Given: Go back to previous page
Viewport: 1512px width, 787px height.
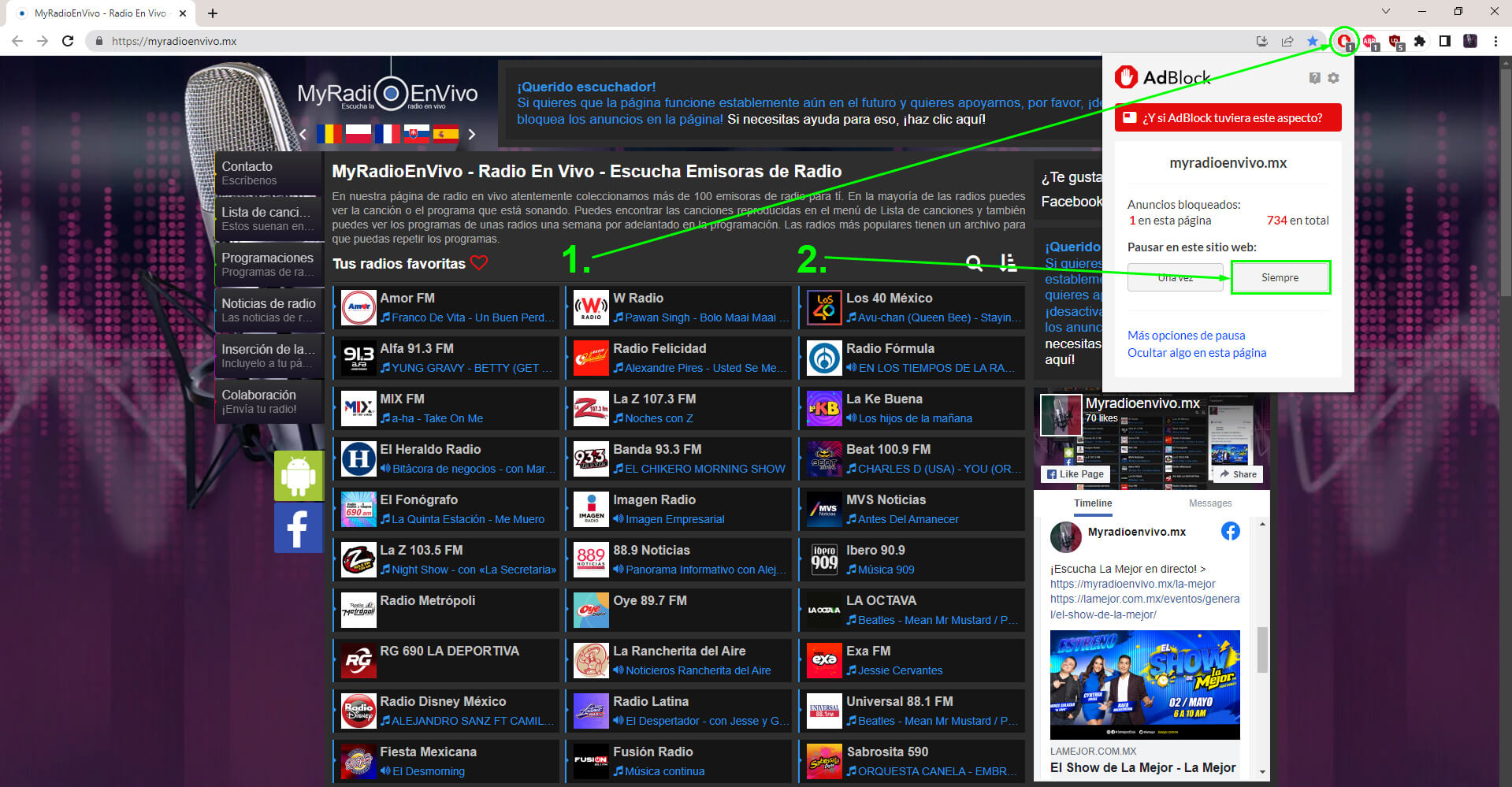Looking at the screenshot, I should coord(17,41).
